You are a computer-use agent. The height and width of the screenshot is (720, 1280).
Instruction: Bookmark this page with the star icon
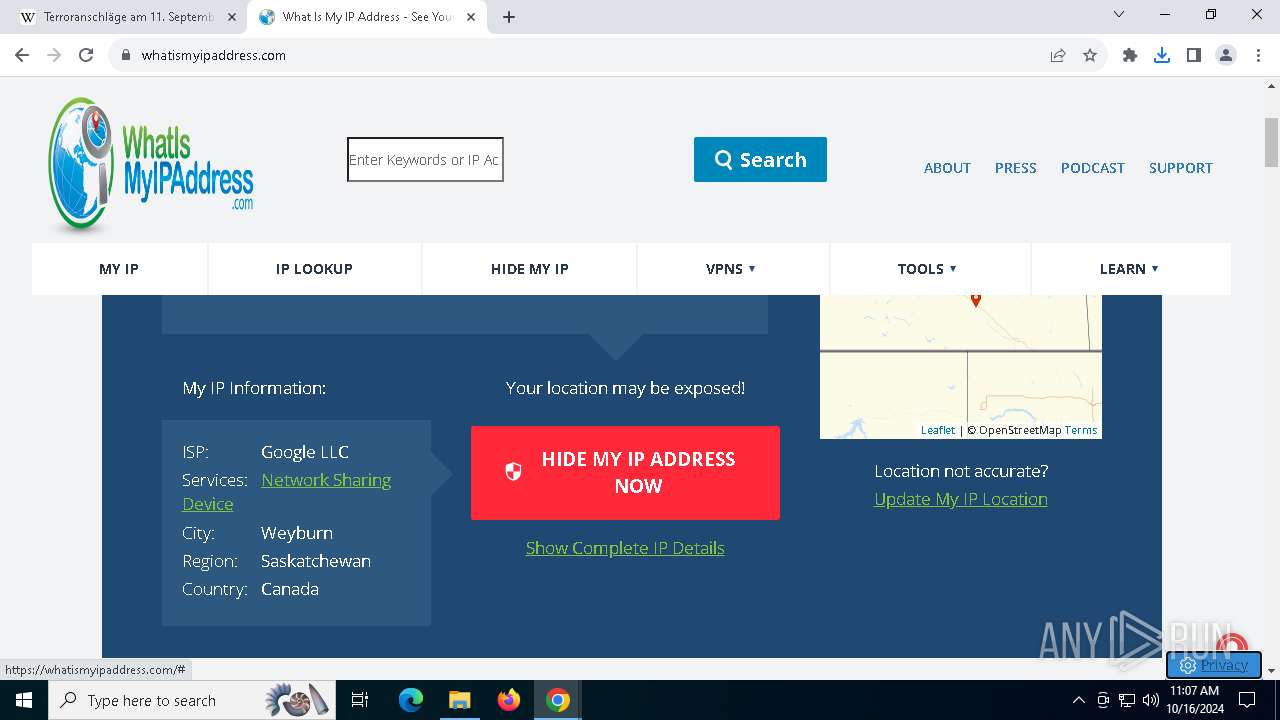1090,55
